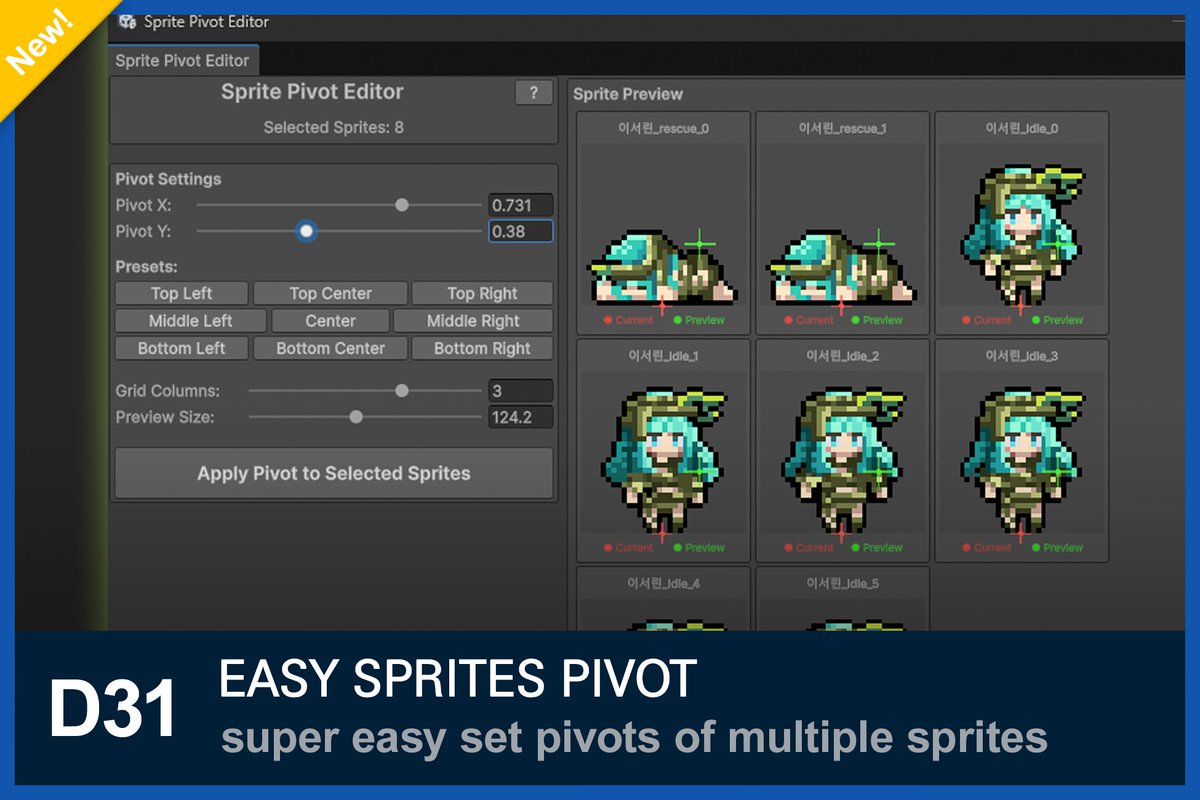
Task: Click the Presets: label
Action: (x=147, y=267)
